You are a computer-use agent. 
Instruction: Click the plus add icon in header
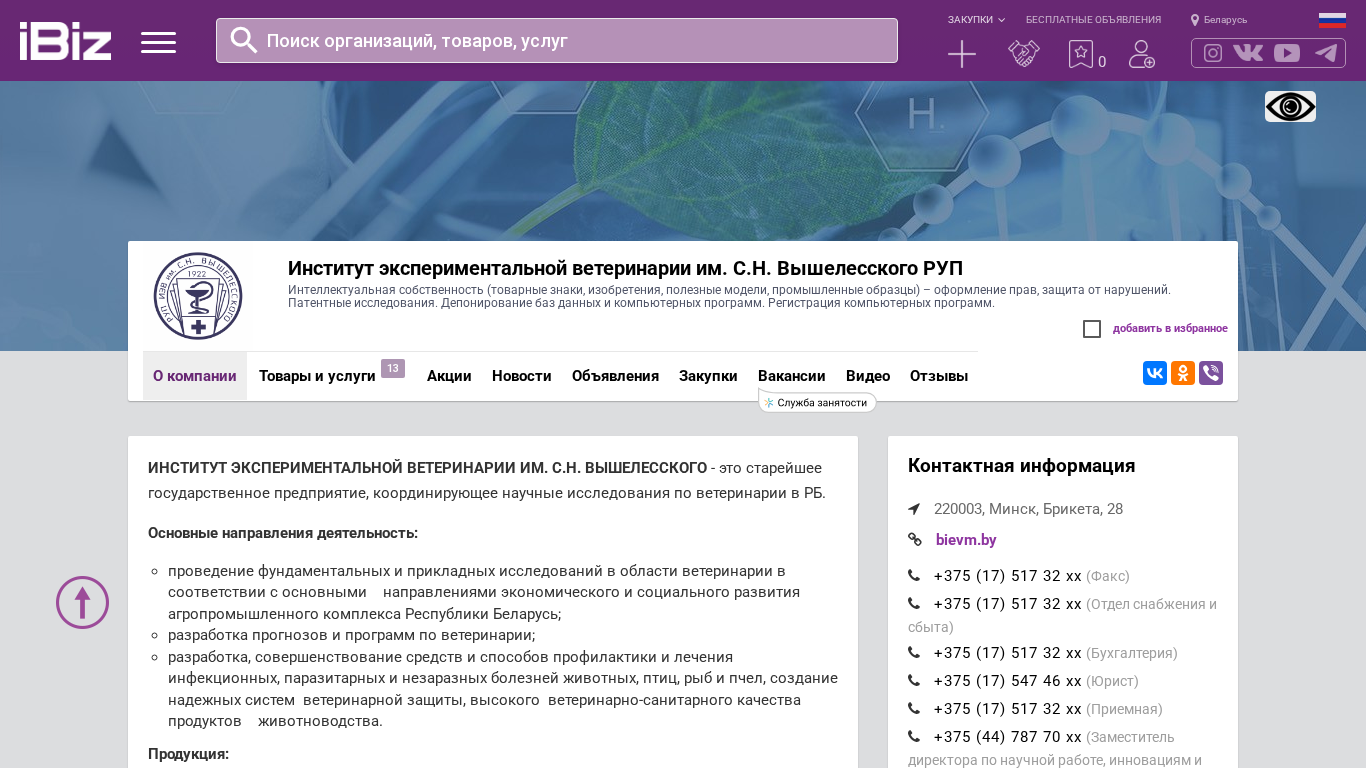(961, 54)
